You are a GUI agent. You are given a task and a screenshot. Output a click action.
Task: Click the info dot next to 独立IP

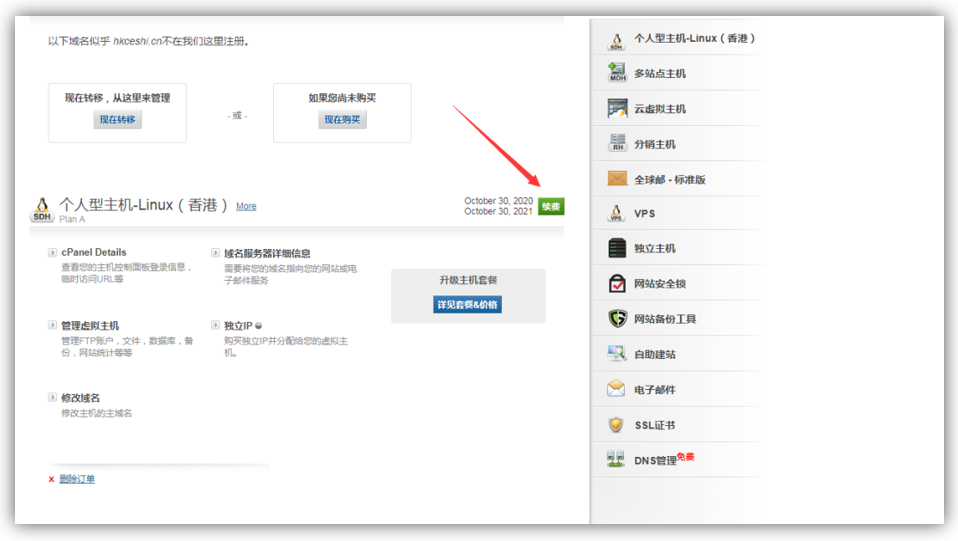(x=258, y=326)
